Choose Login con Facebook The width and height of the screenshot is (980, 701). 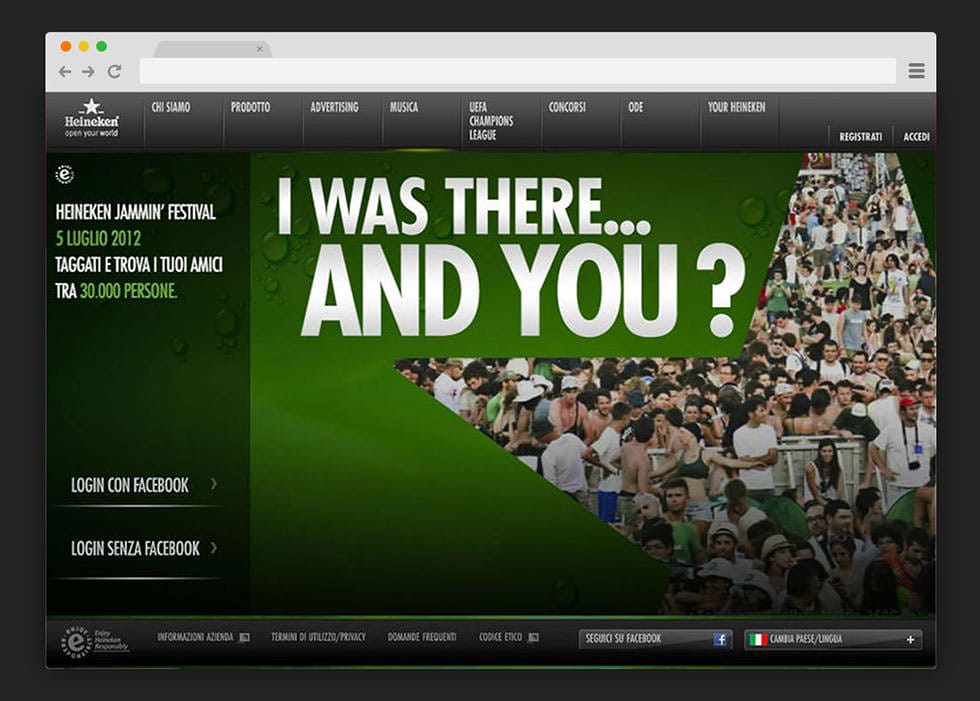tap(129, 485)
